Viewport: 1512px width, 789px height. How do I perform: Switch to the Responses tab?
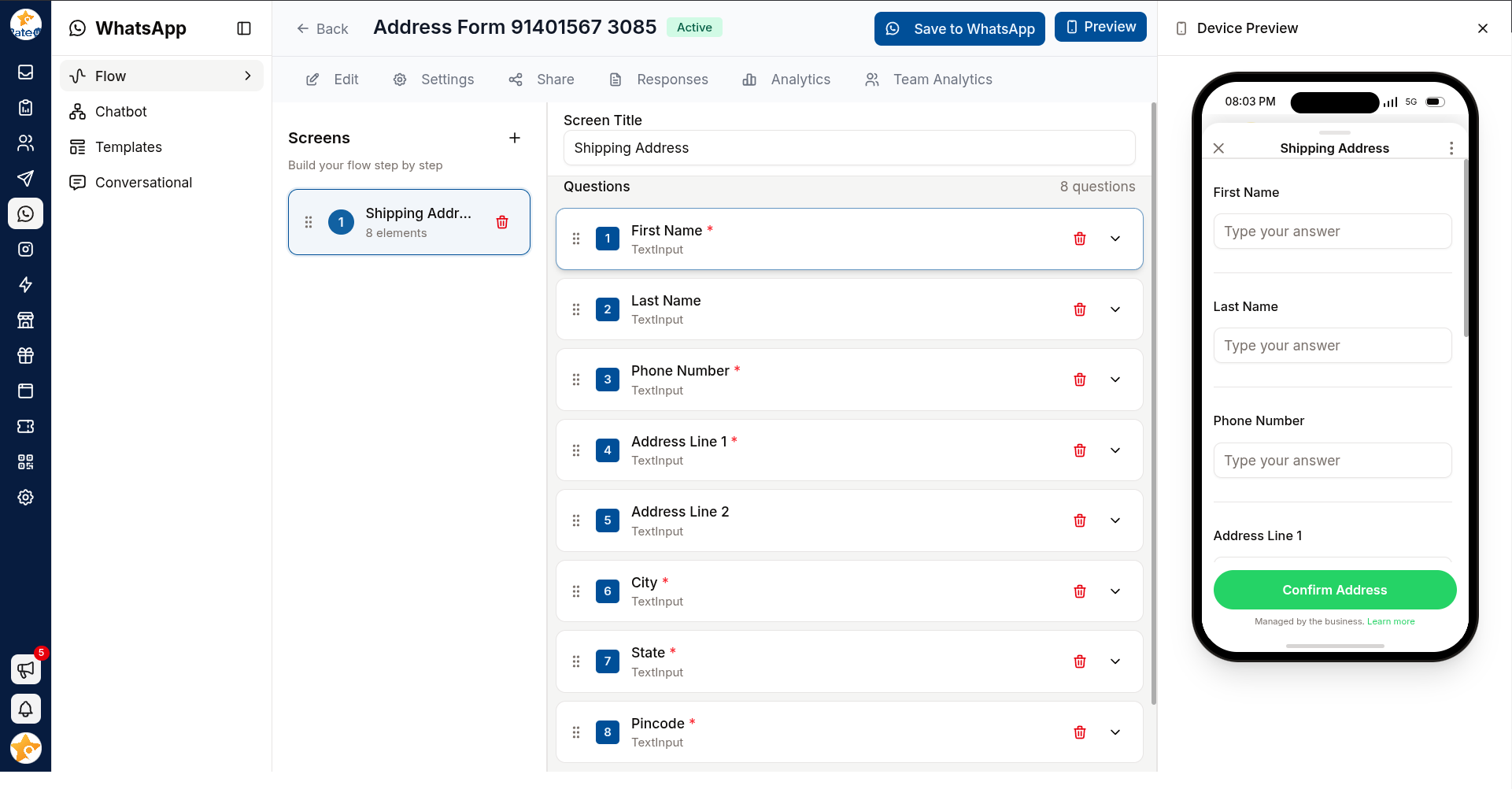(659, 80)
